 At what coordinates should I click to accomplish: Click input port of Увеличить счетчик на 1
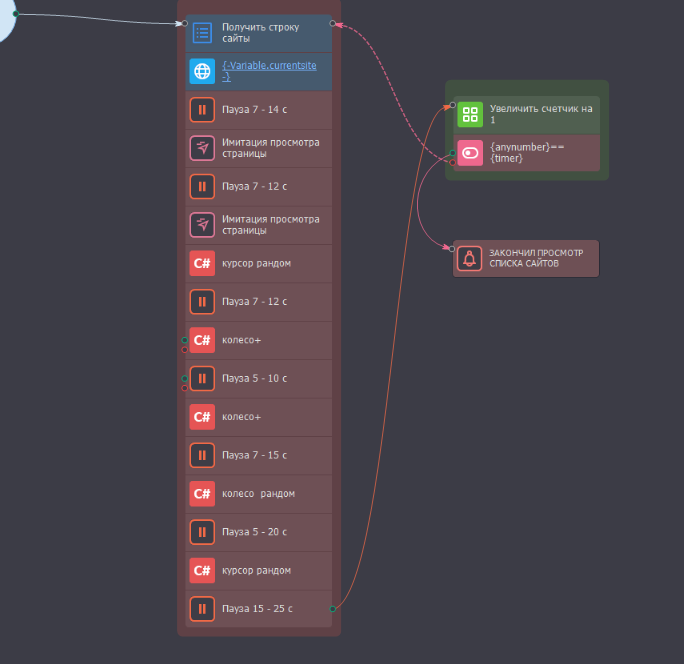[x=452, y=105]
